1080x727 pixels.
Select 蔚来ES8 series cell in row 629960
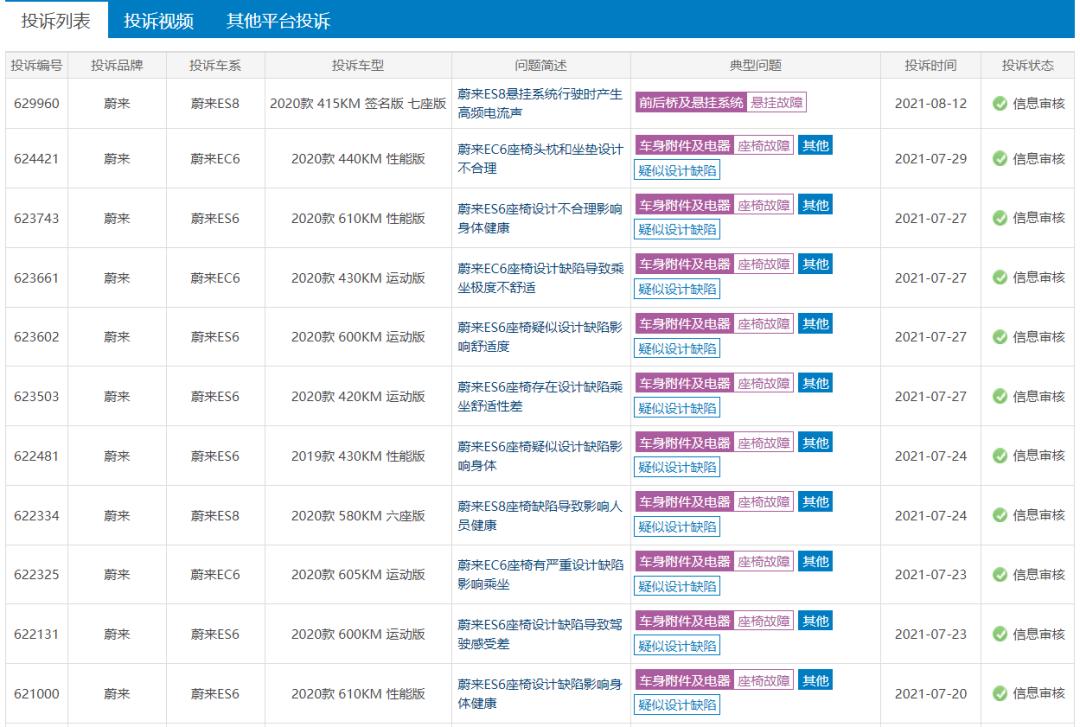pyautogui.click(x=215, y=103)
